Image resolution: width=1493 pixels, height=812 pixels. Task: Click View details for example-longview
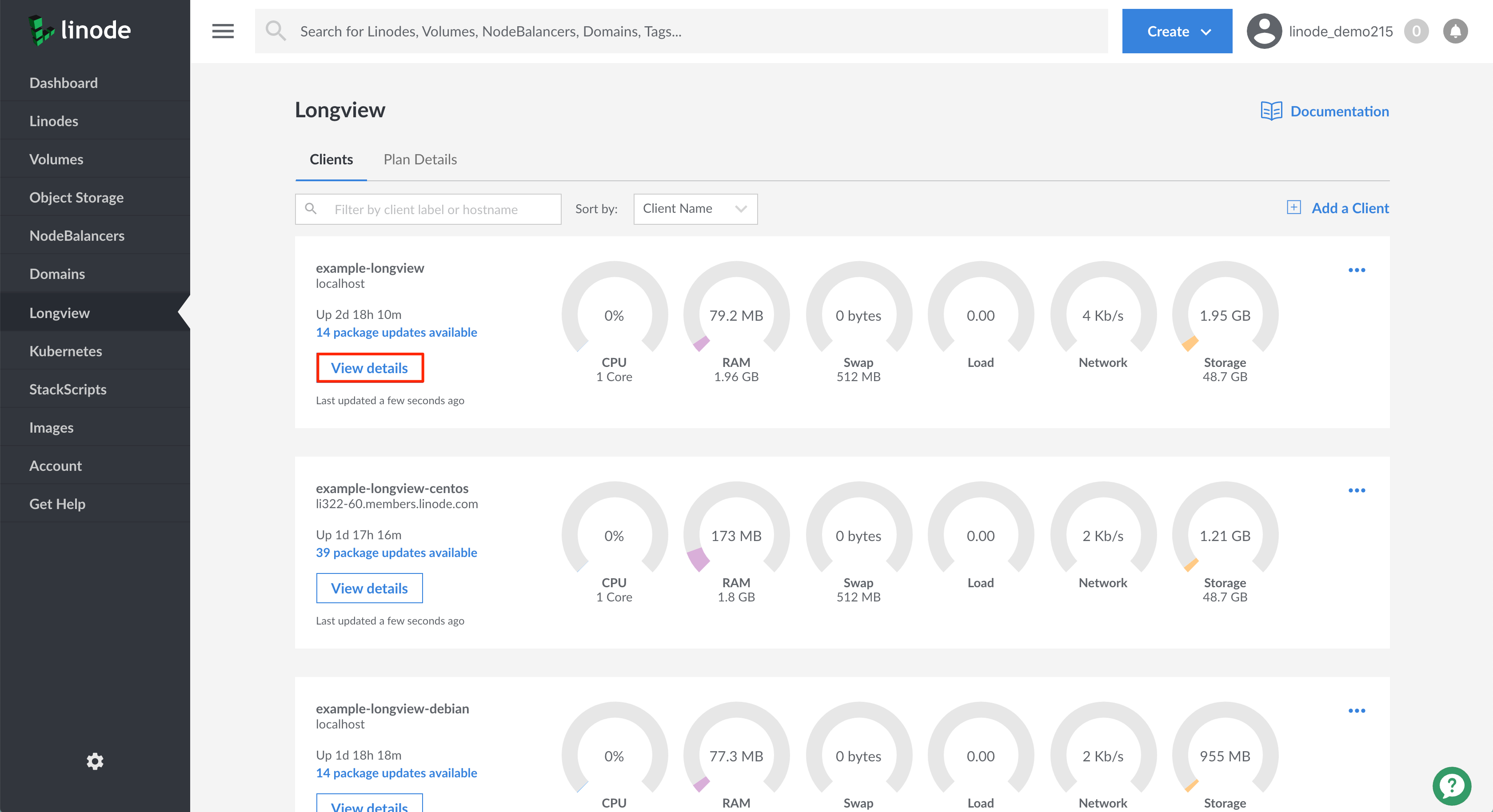coord(368,367)
